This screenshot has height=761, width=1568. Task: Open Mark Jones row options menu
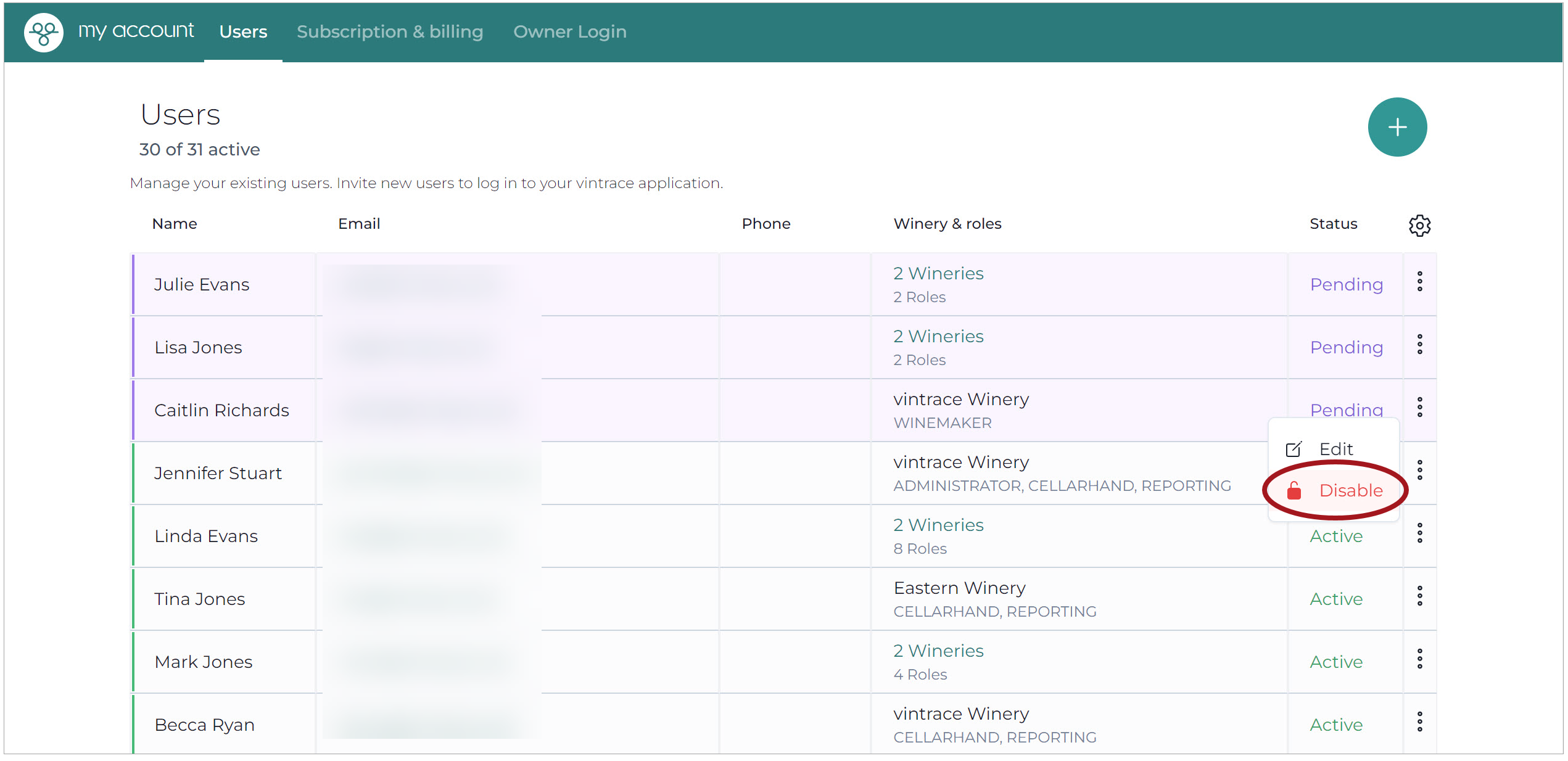pos(1419,659)
